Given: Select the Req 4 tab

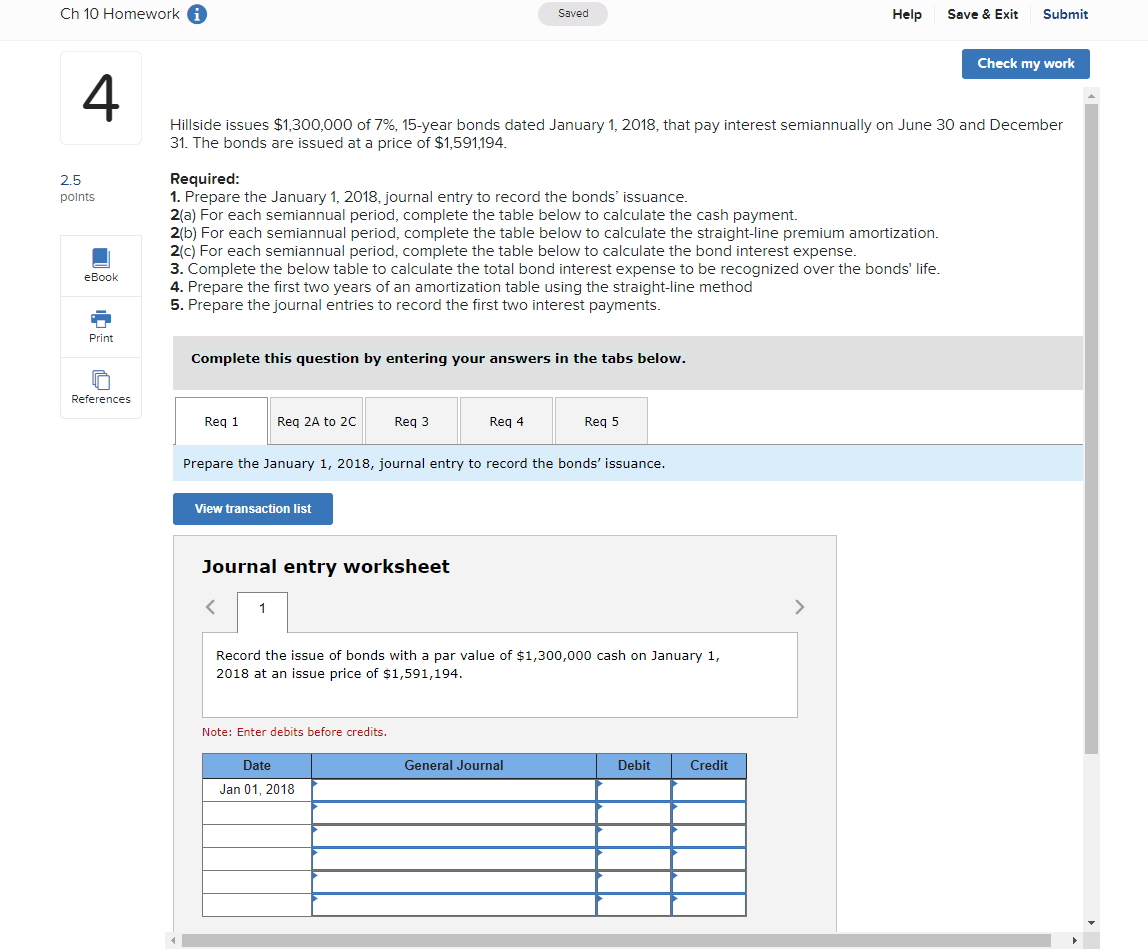Looking at the screenshot, I should coord(505,421).
